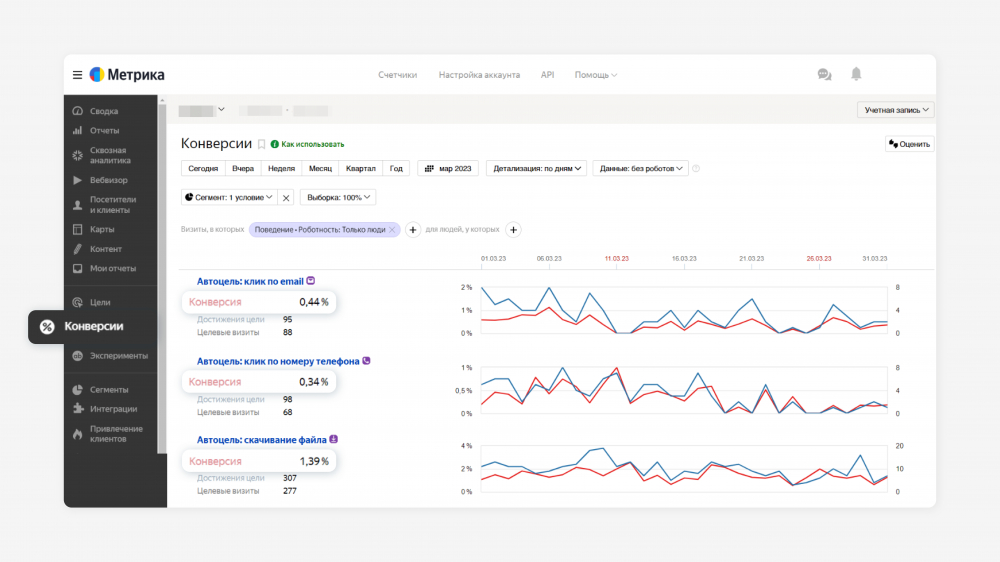Remove the segment with the X button
Image resolution: width=1000 pixels, height=562 pixels.
click(285, 198)
